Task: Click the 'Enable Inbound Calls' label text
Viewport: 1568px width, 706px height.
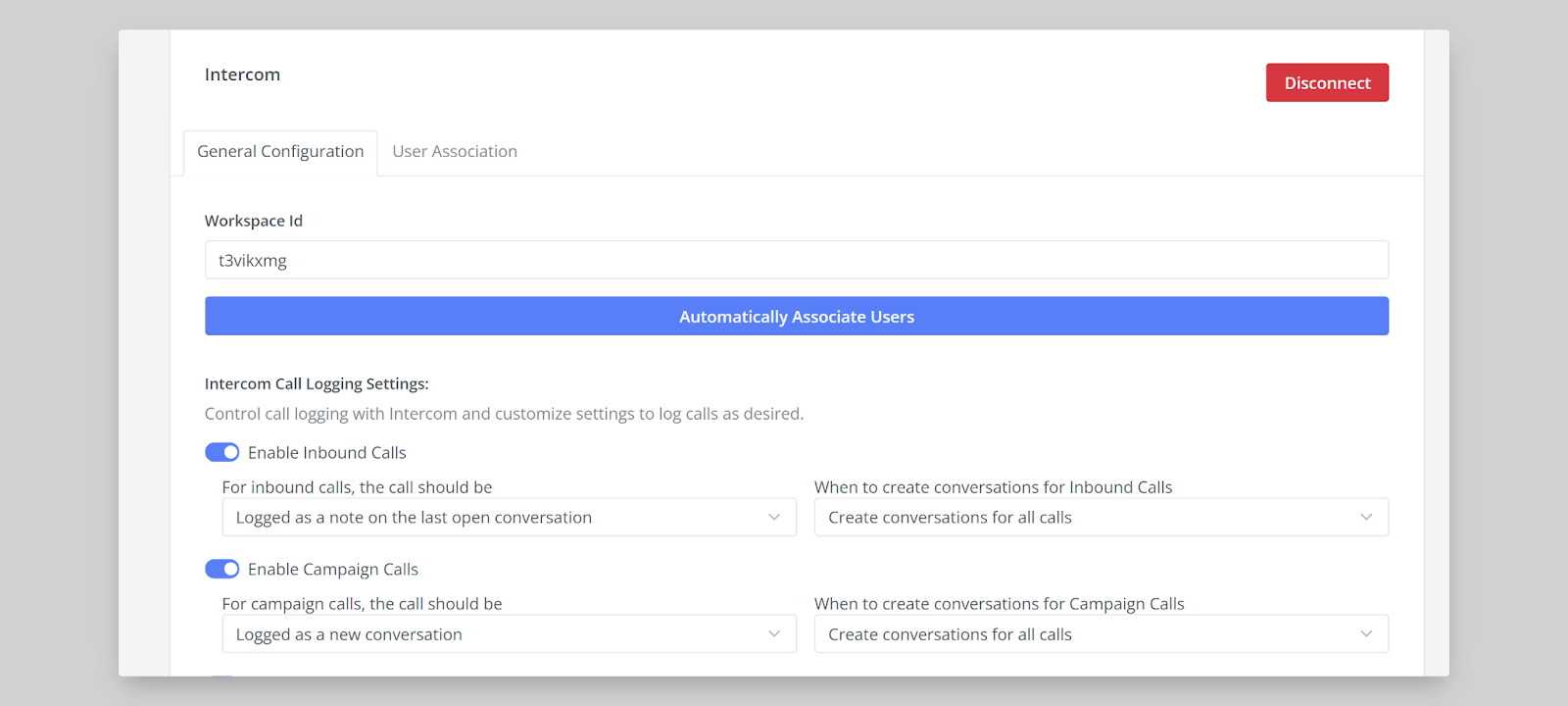Action: click(x=326, y=453)
